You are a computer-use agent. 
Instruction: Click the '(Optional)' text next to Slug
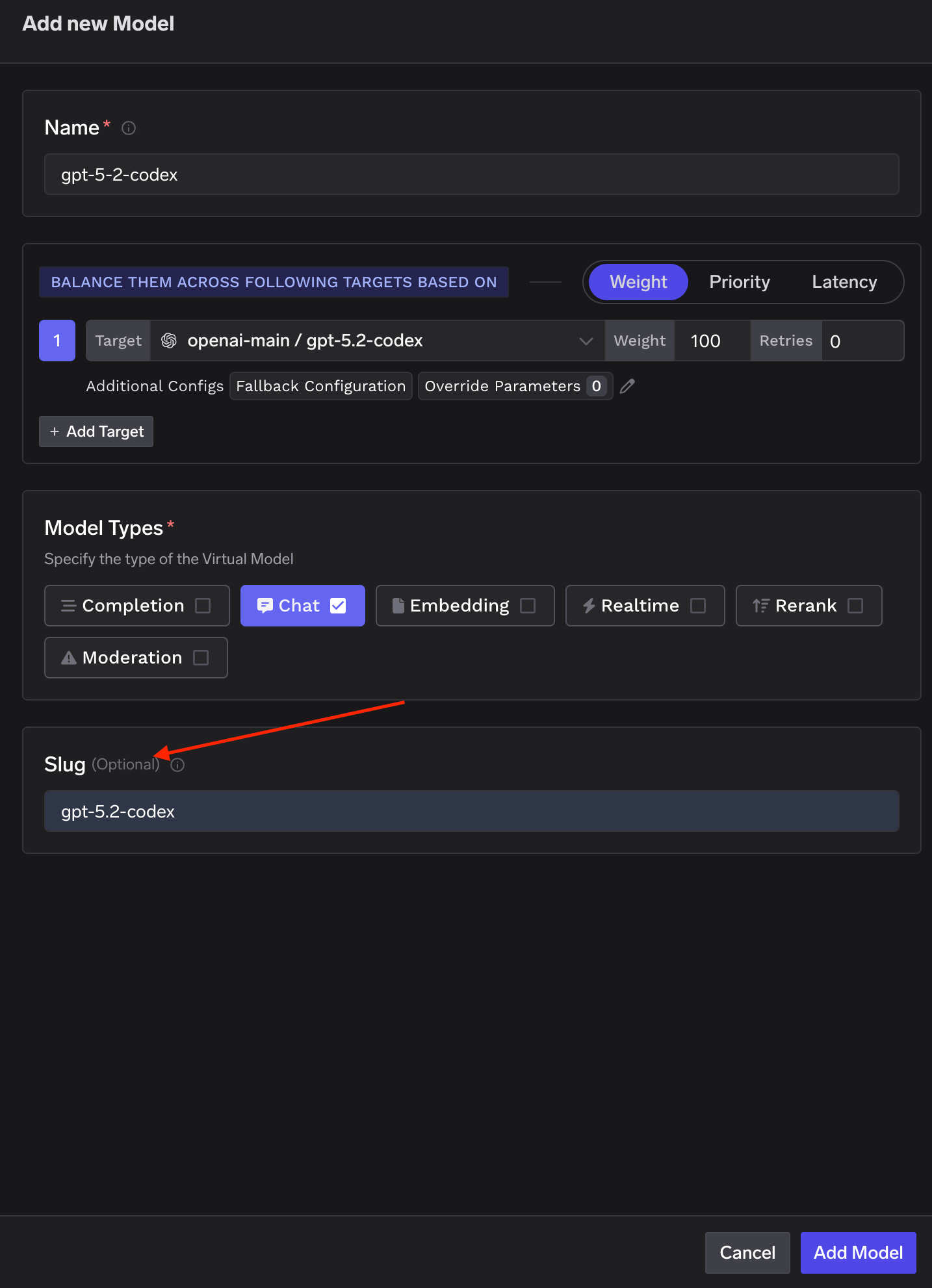pyautogui.click(x=125, y=764)
